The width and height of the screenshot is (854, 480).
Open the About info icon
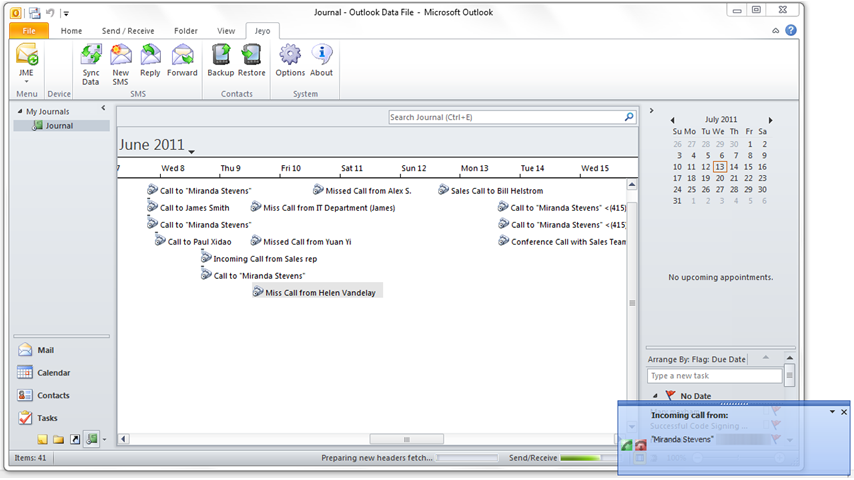[321, 63]
